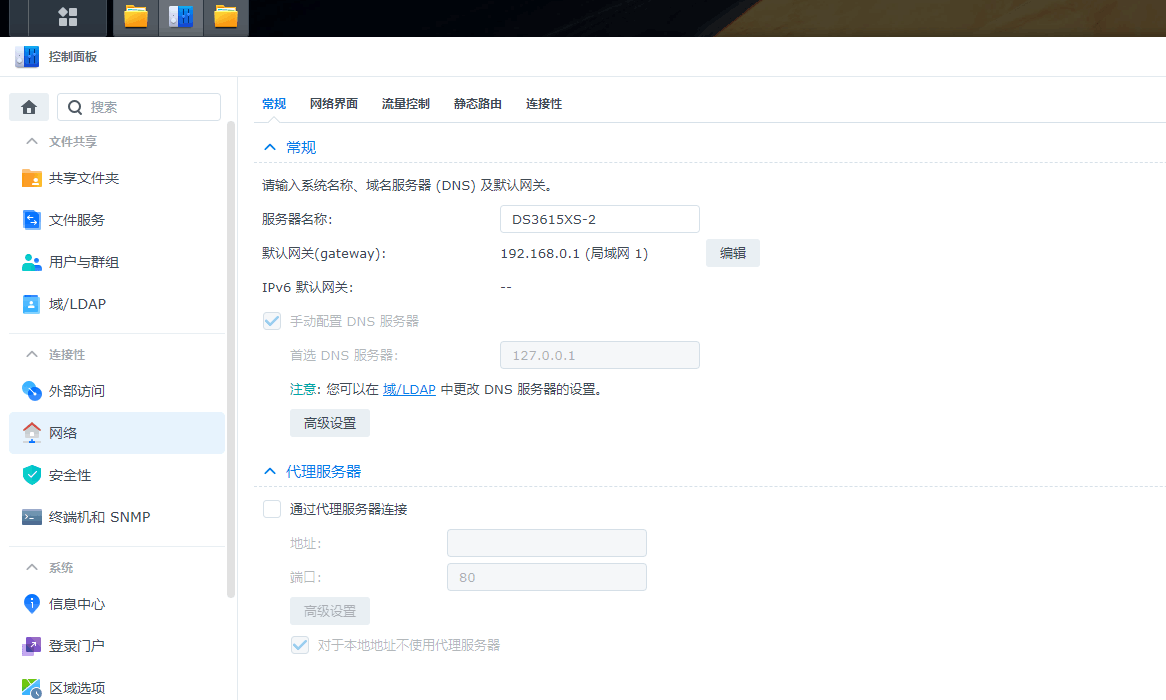Switch to 网络界面 (Network Interface) tab
1166x700 pixels.
click(x=333, y=104)
